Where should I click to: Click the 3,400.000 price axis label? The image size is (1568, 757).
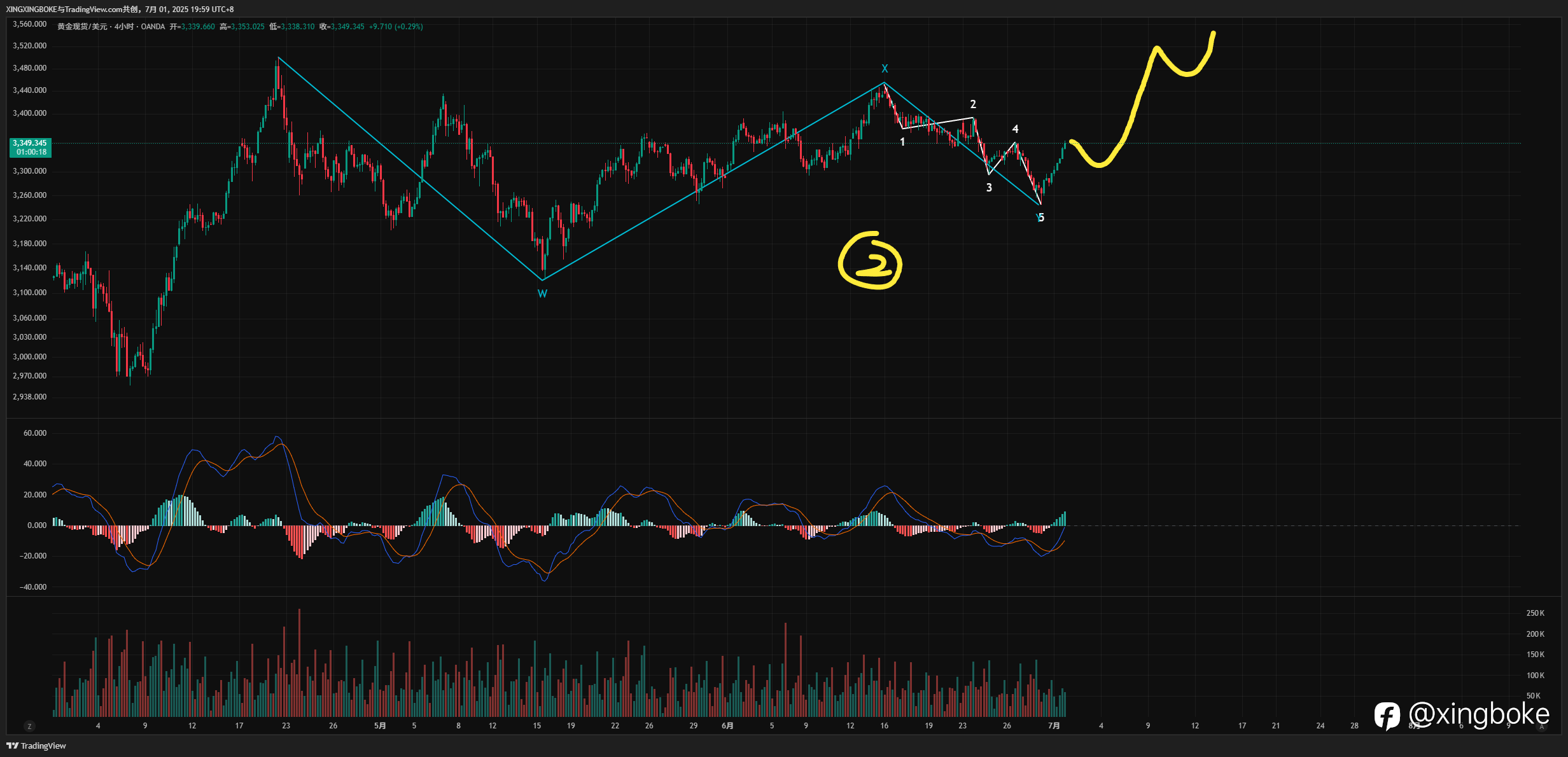click(30, 113)
